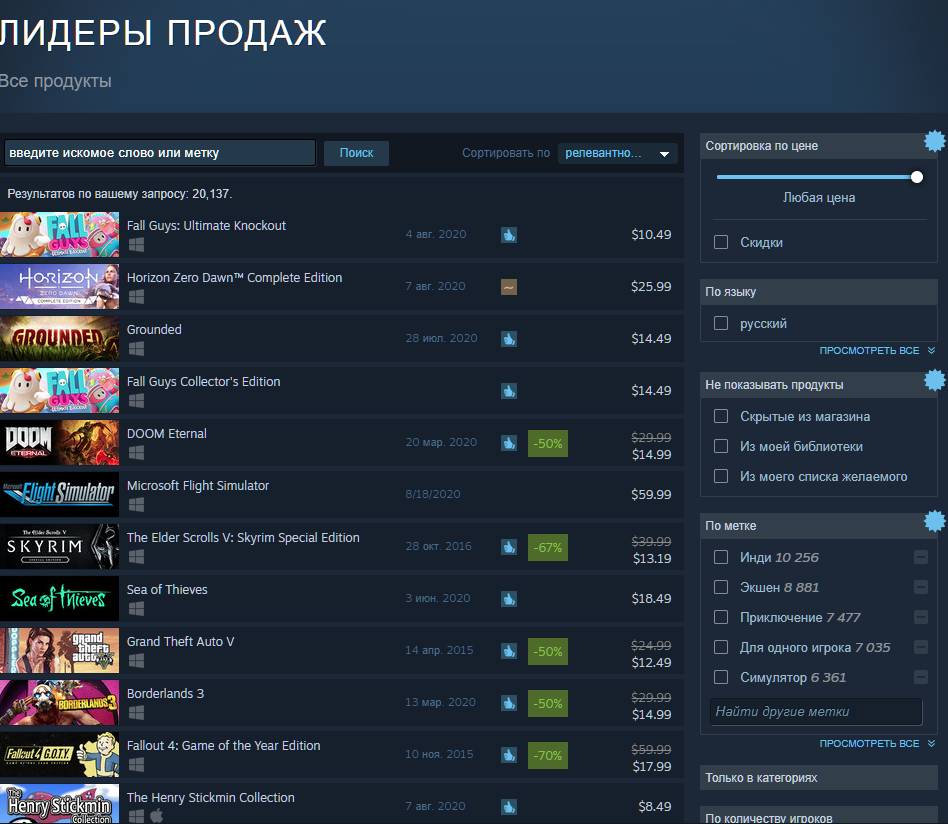Open The Henry Stickmin Collection link
Viewport: 948px width, 824px height.
coord(210,797)
